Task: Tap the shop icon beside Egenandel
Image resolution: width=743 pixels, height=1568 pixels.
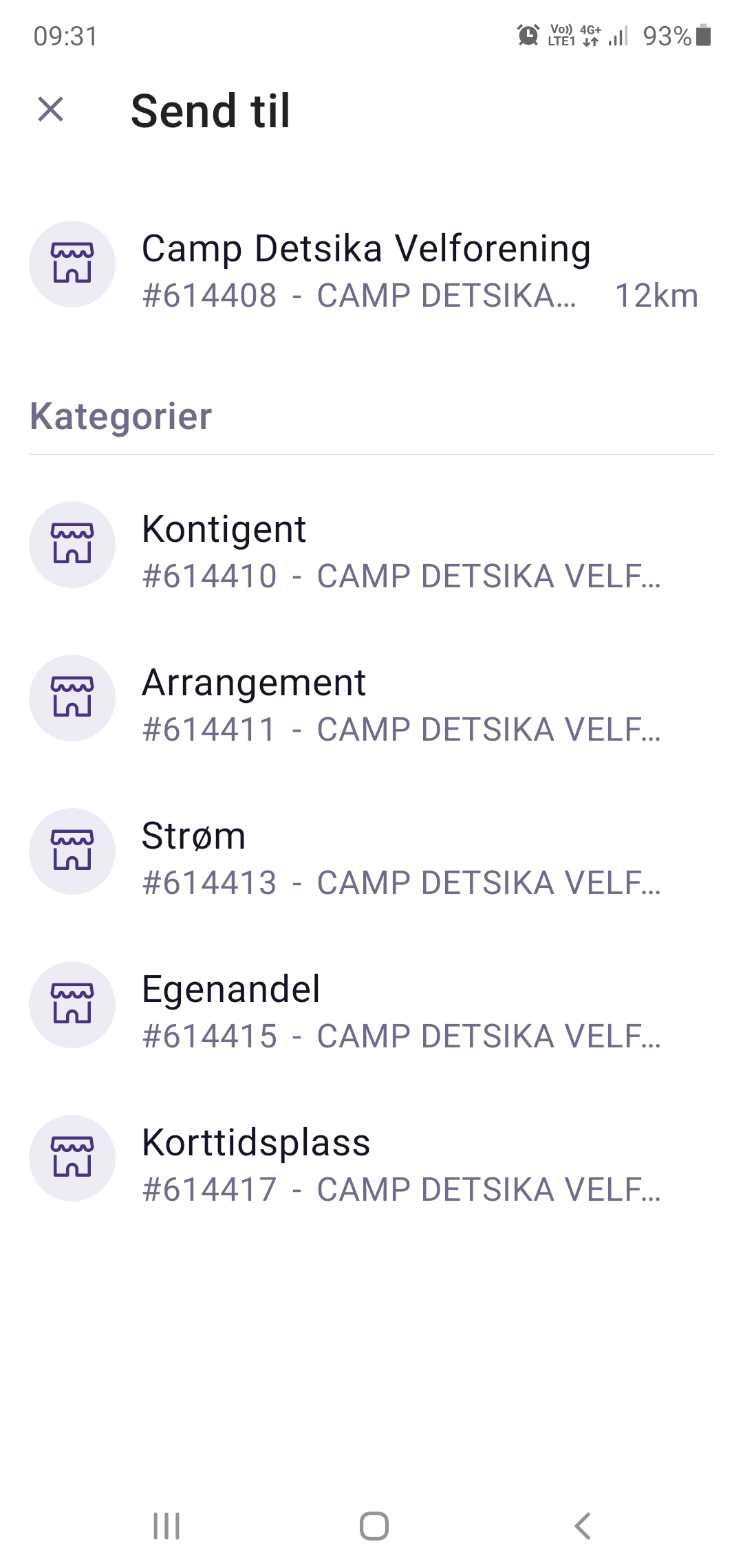Action: tap(72, 1005)
